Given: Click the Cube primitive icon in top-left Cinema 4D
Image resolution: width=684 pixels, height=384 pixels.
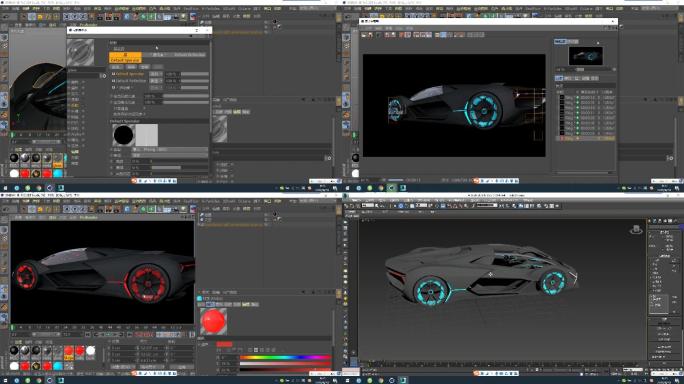Looking at the screenshot, I should [127, 17].
